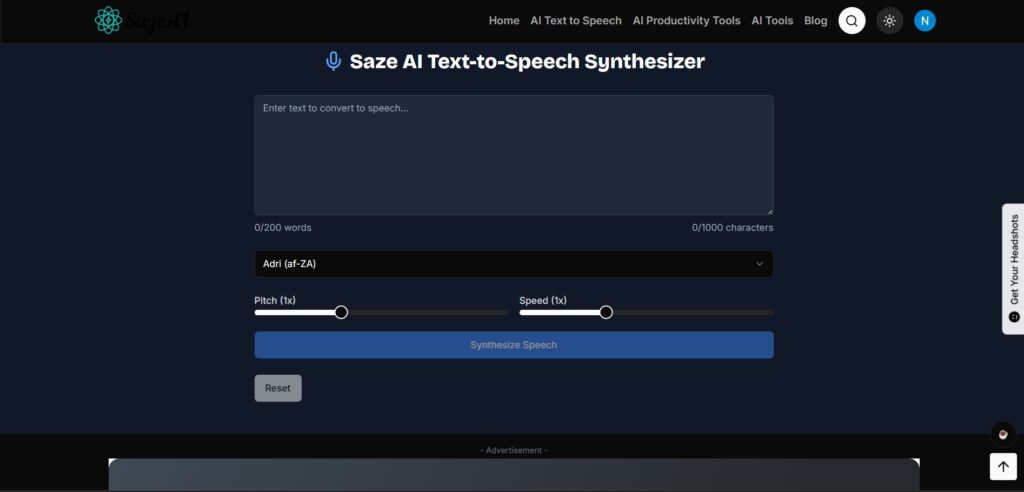Click the Advertisement label
The image size is (1024, 492).
click(514, 450)
